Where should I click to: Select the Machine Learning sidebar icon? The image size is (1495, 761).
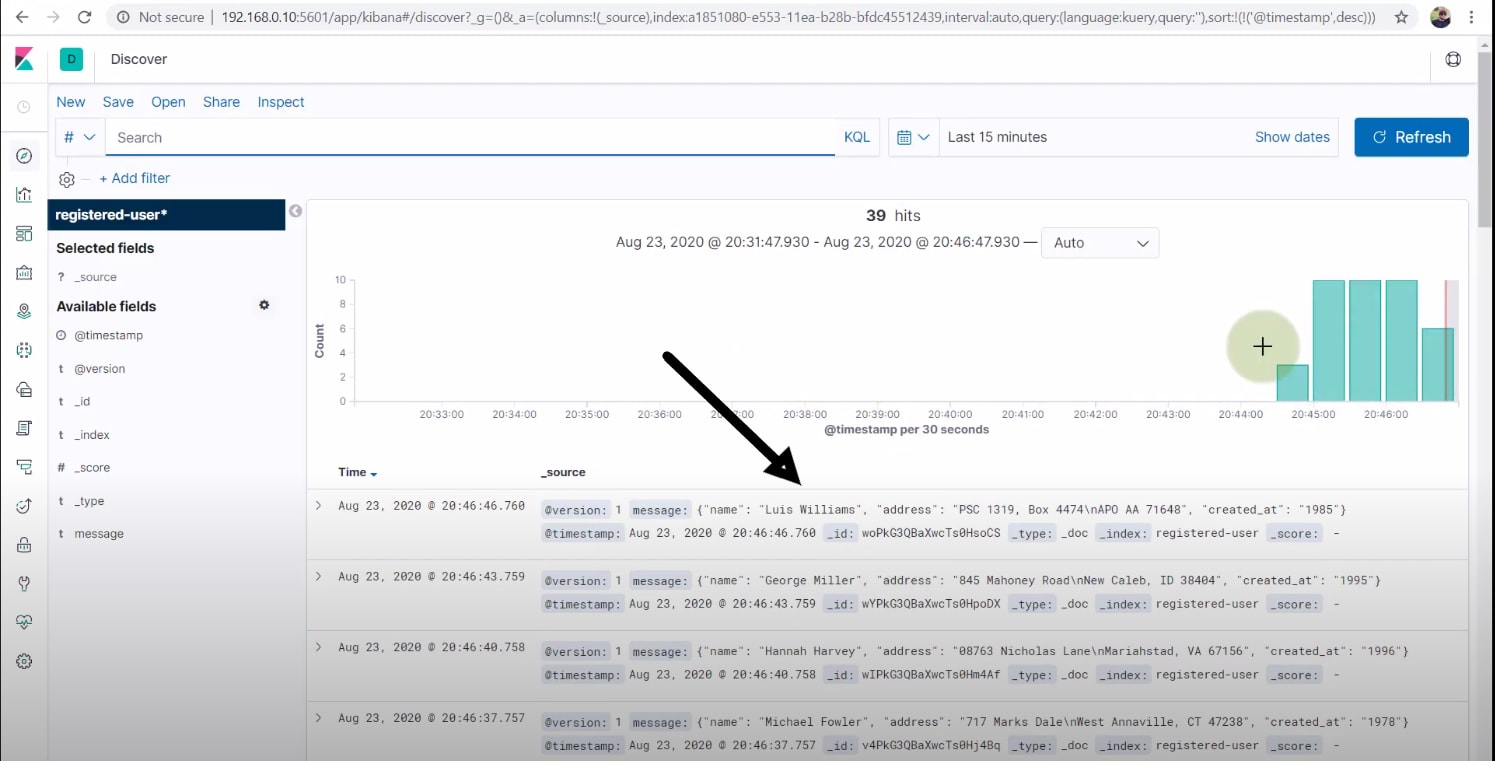tap(23, 349)
